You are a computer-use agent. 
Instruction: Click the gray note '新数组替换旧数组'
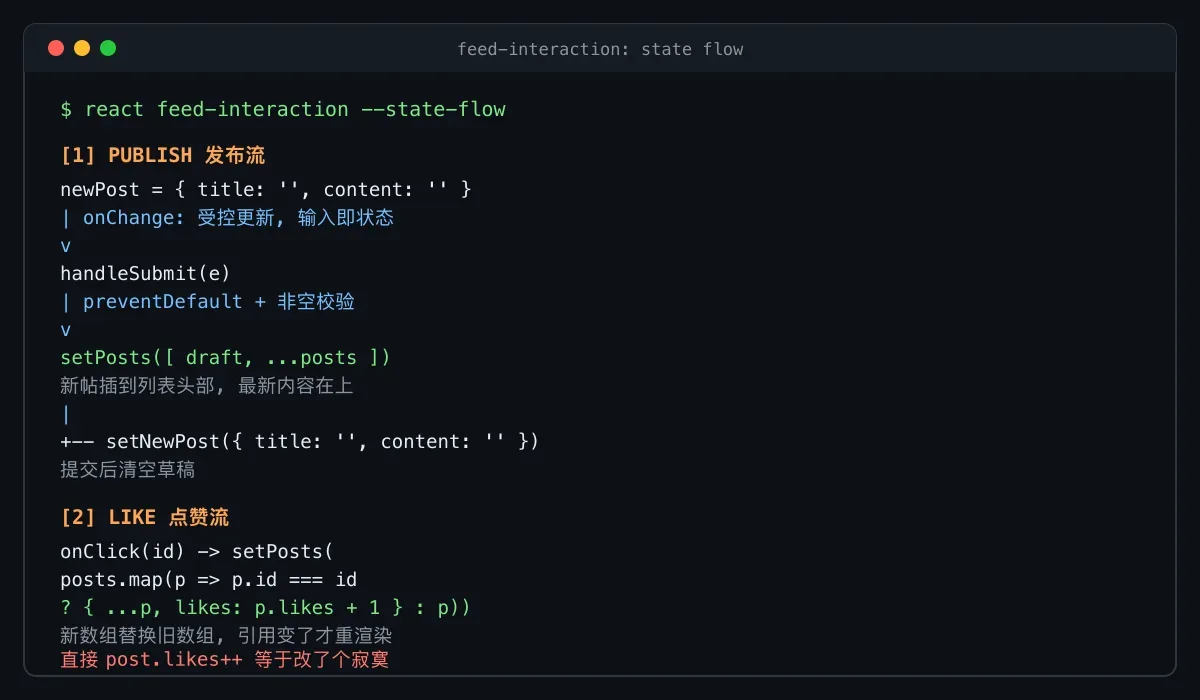[x=232, y=635]
